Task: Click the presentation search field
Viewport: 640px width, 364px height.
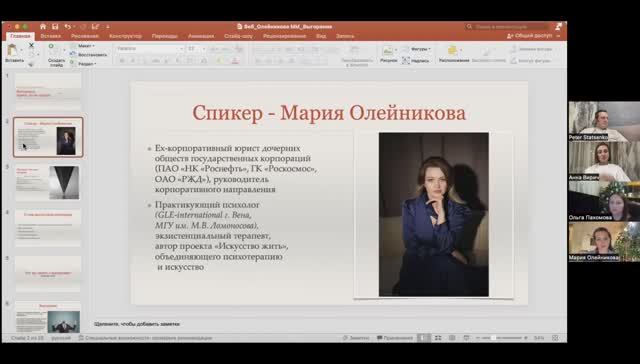Action: 508,27
